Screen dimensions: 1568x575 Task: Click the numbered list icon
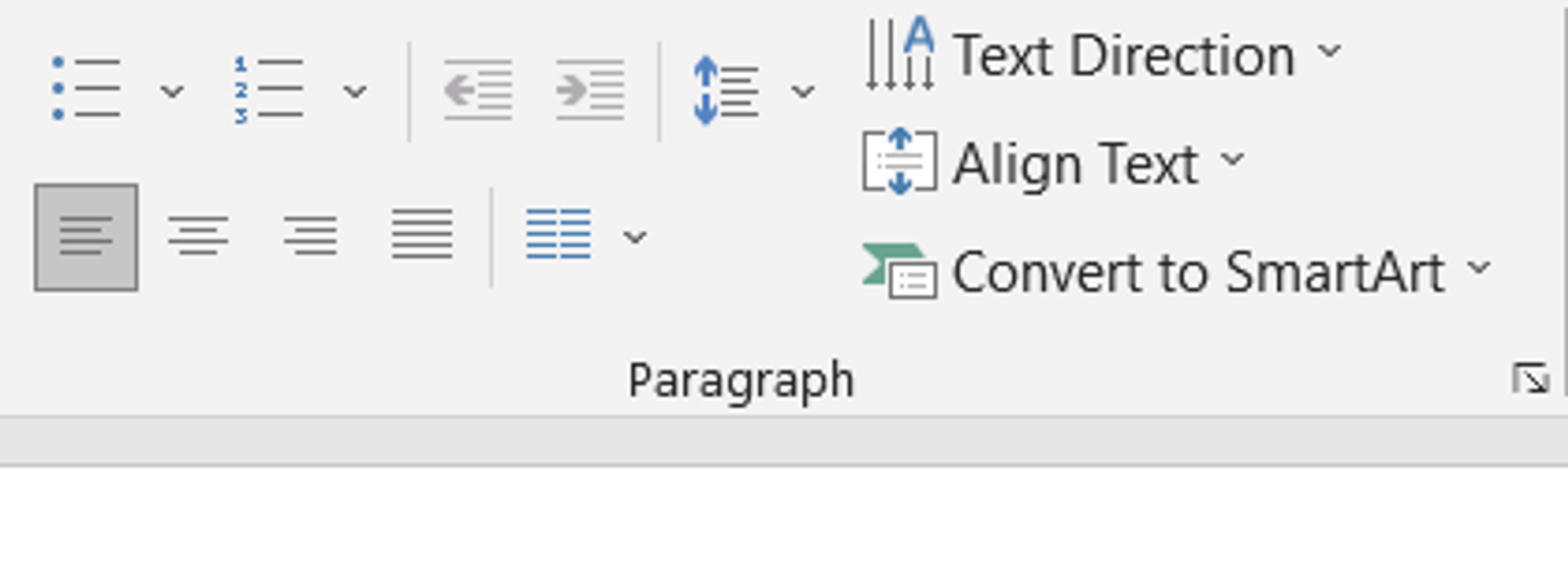tap(268, 89)
